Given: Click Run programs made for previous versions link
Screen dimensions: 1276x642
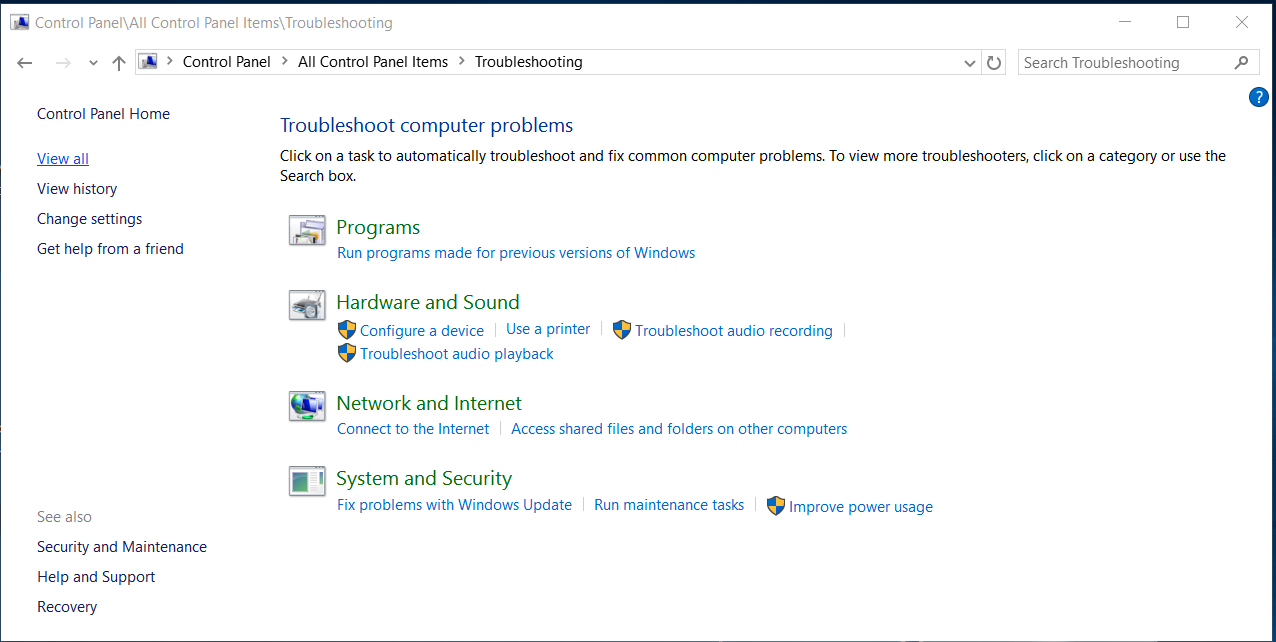Looking at the screenshot, I should pos(516,253).
